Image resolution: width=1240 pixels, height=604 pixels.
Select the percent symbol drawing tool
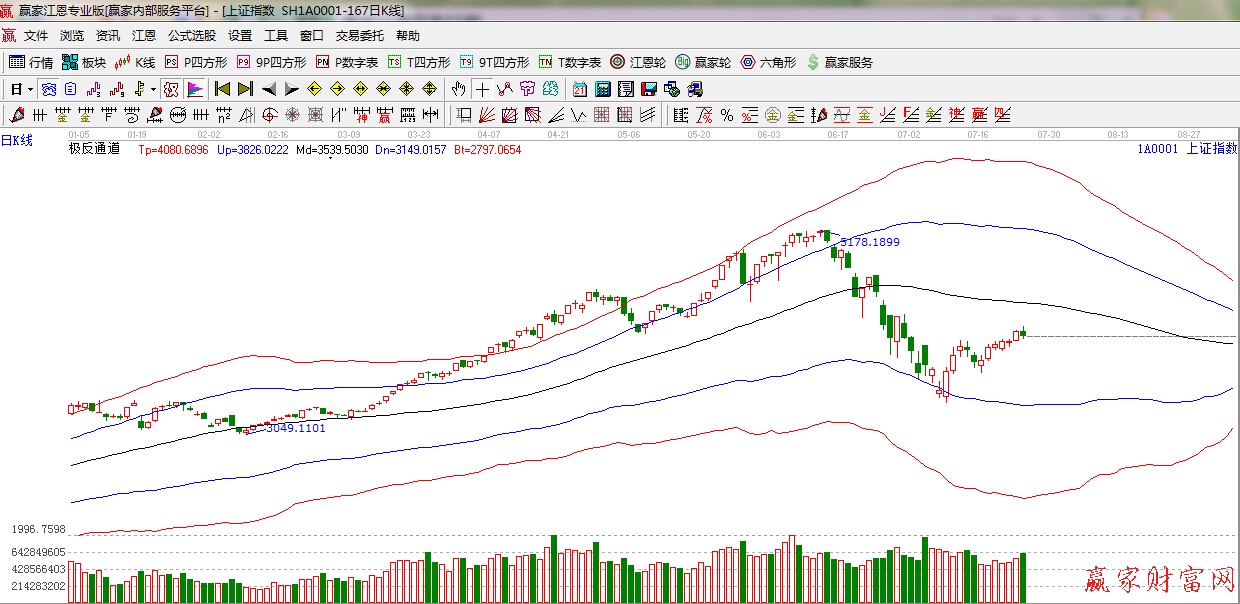(726, 114)
